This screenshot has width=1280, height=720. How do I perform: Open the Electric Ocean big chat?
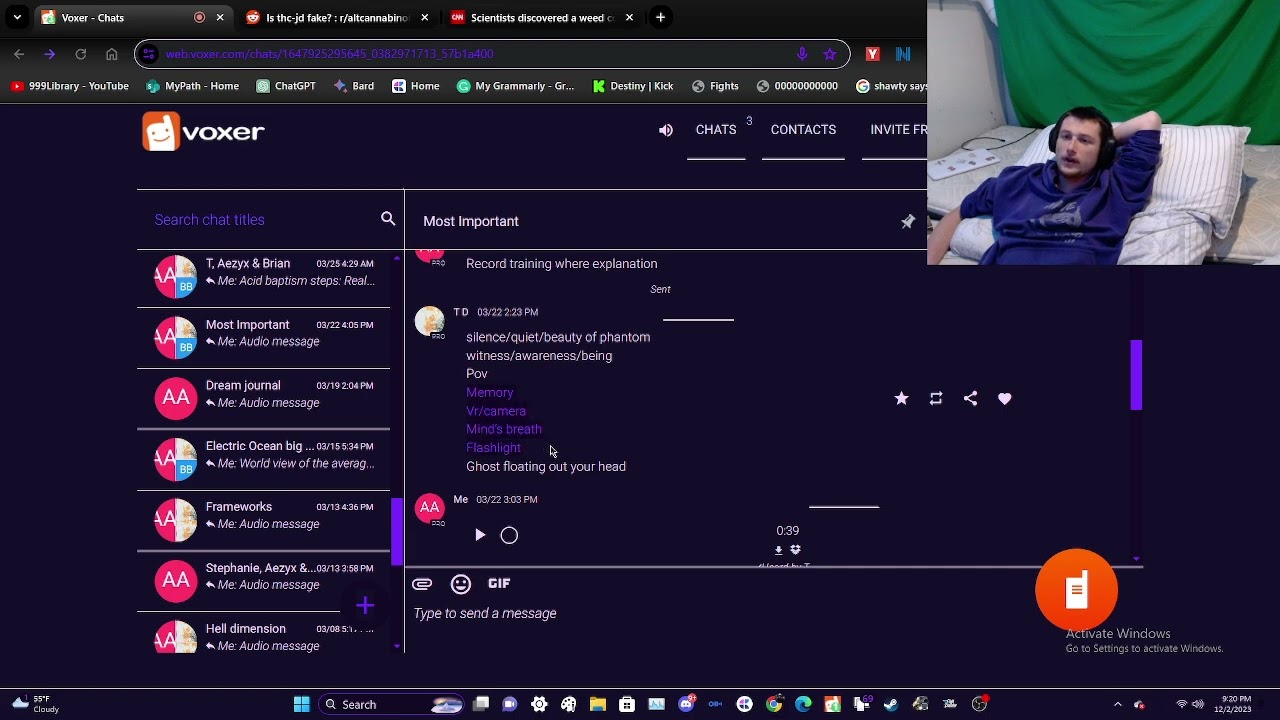264,459
